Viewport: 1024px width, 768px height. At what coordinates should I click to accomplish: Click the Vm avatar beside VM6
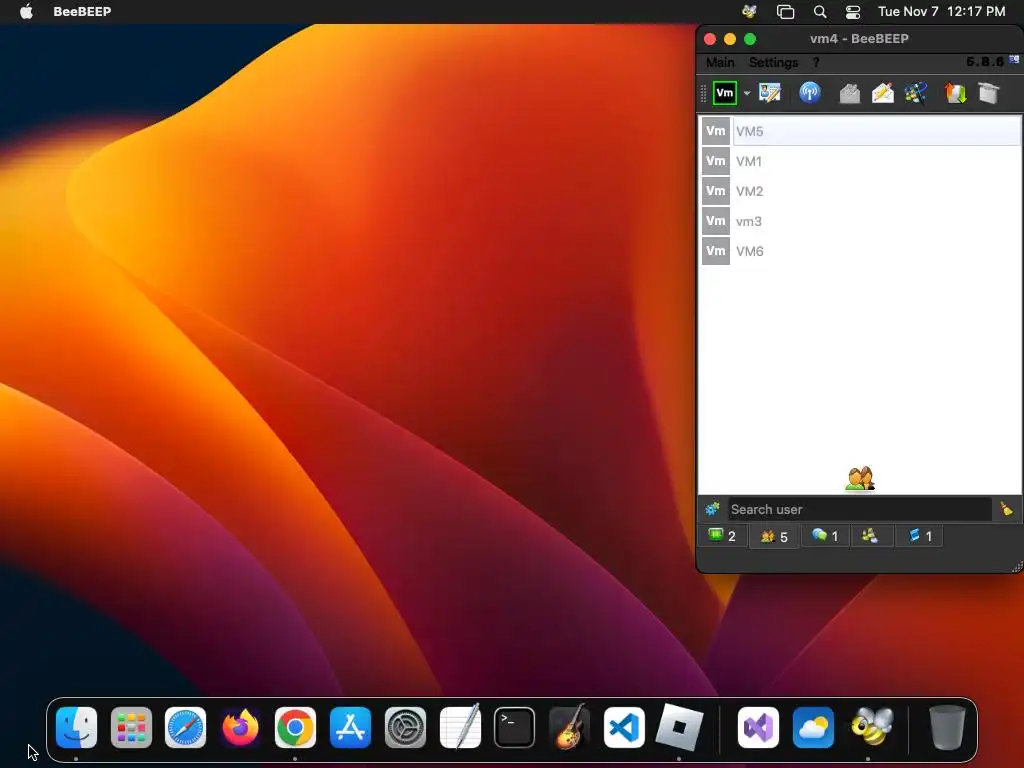point(716,251)
